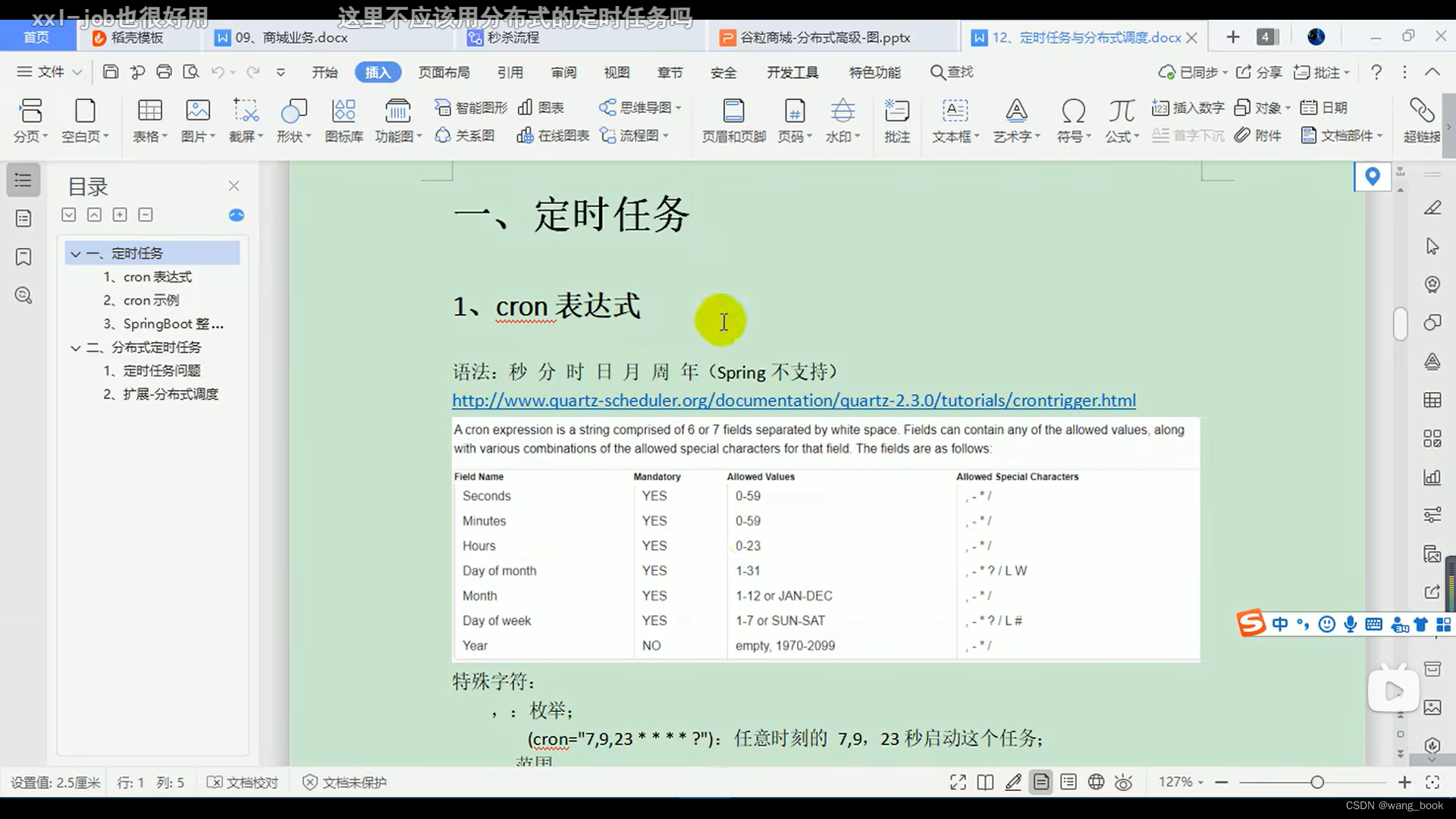1456x819 pixels.
Task: Open the Start (开始) ribbon tab
Action: point(325,73)
